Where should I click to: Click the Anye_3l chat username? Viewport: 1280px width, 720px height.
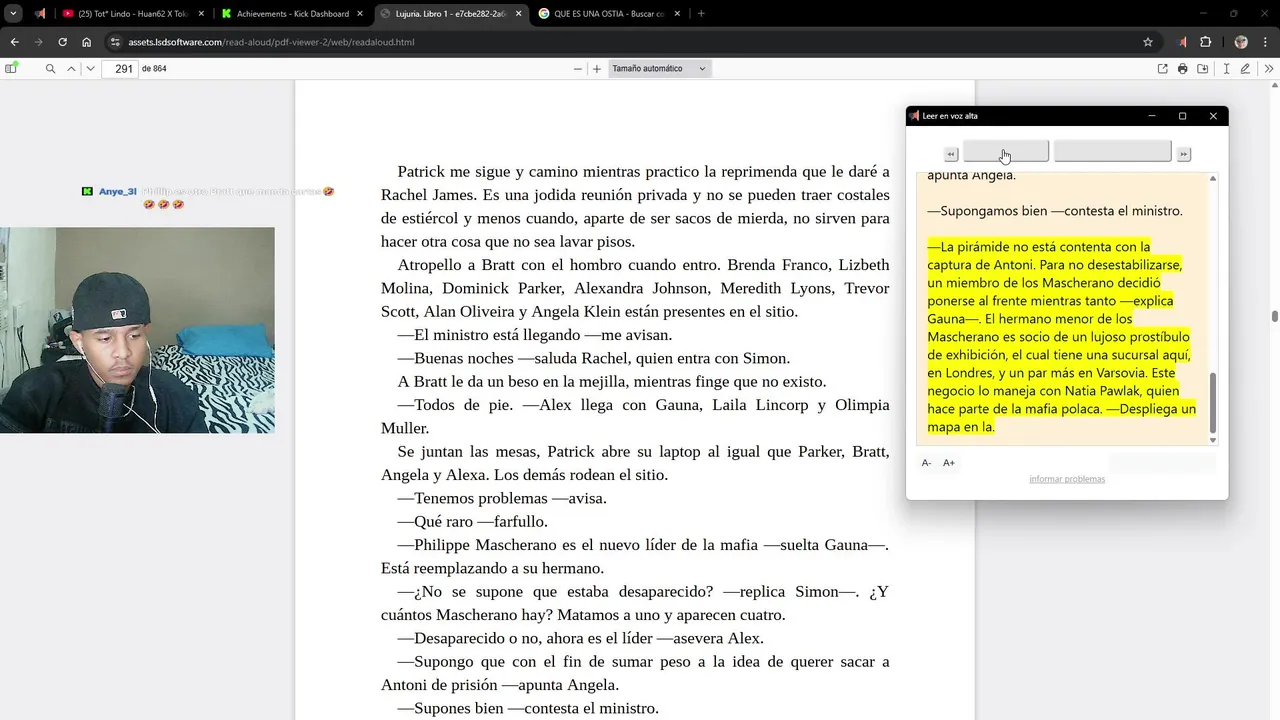117,191
